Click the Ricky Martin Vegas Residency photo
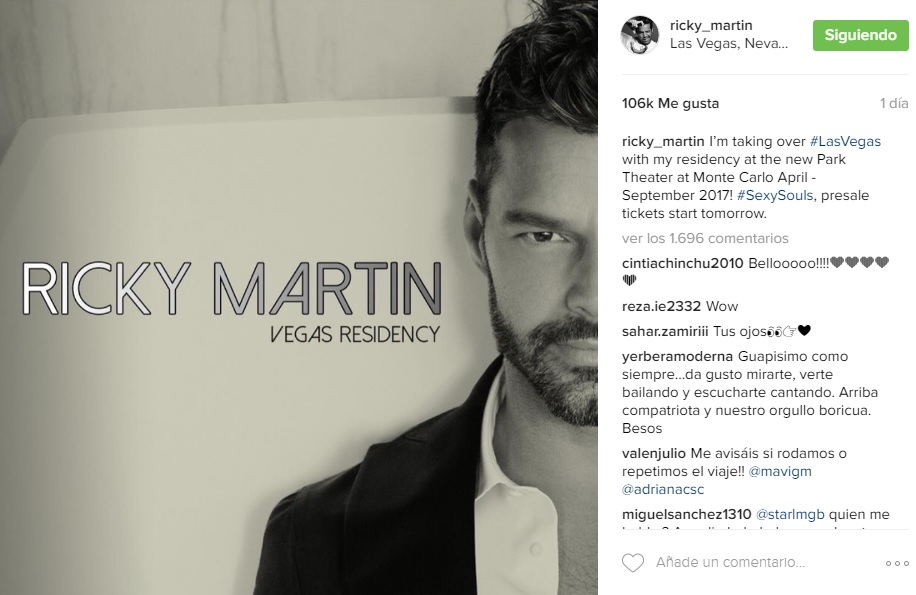 [299, 297]
